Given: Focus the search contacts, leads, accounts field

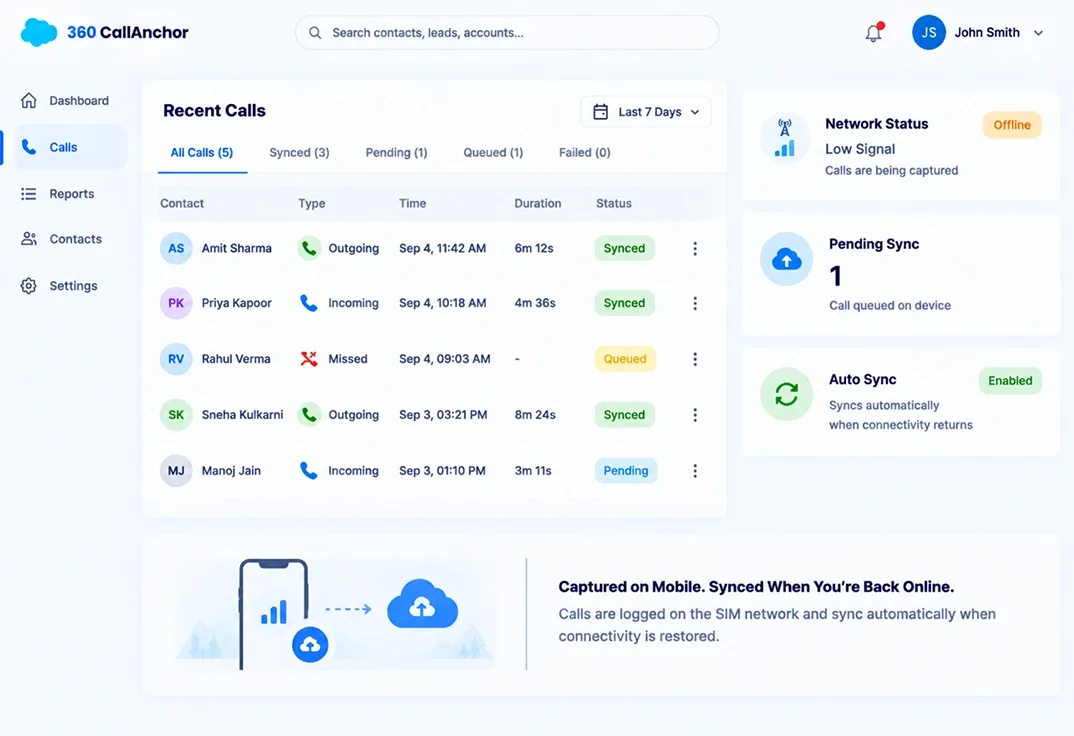Looking at the screenshot, I should [x=507, y=33].
